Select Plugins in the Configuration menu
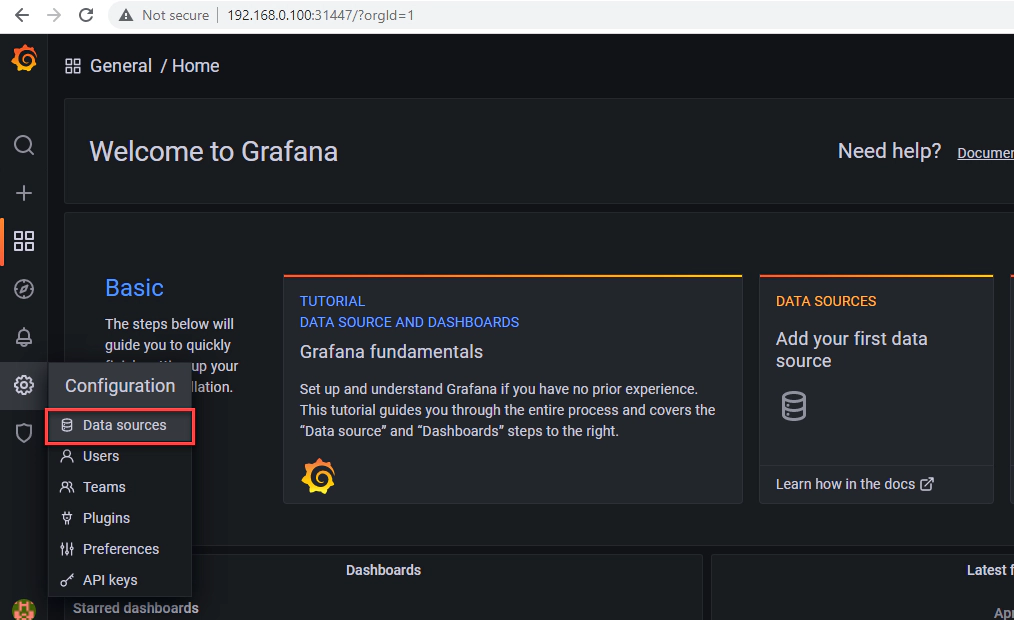Viewport: 1014px width, 620px height. point(120,518)
